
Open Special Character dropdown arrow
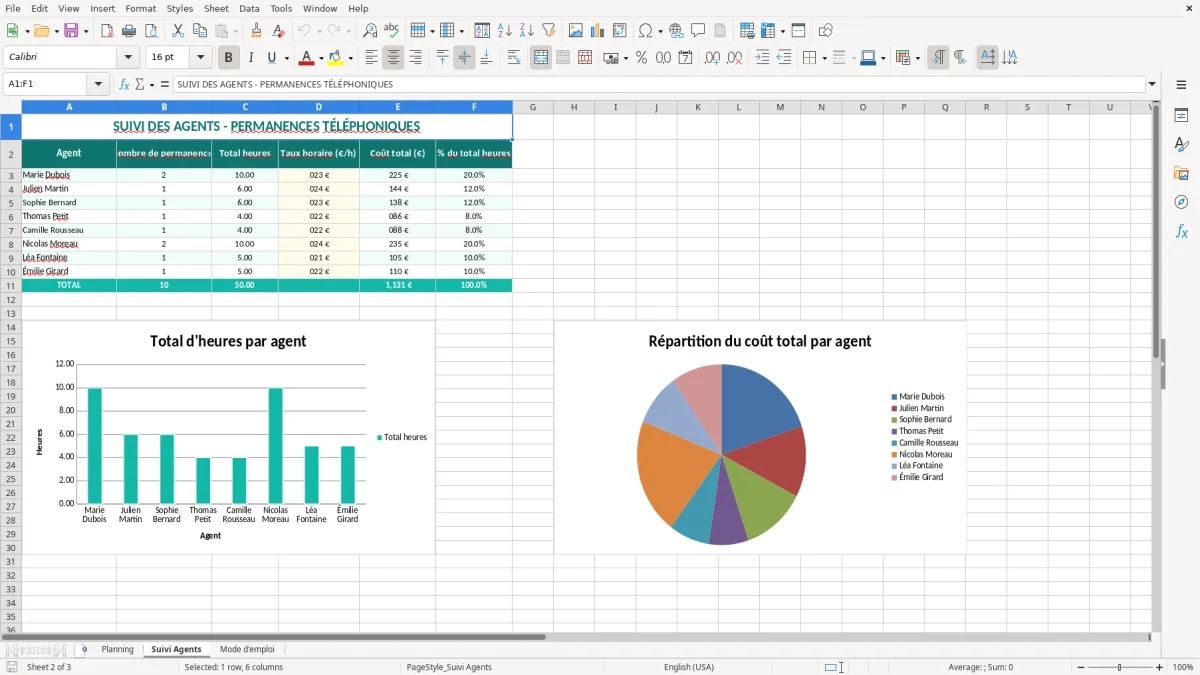coord(658,31)
